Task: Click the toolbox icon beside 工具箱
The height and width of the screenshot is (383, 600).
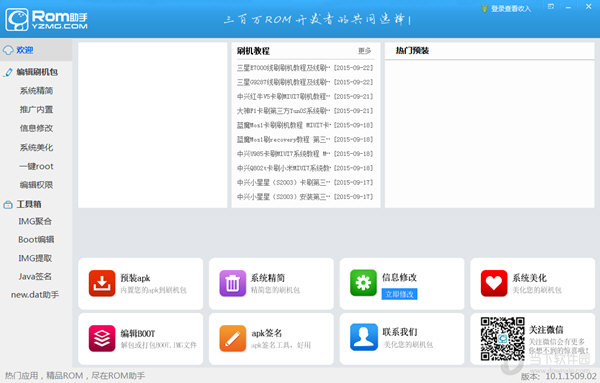Action: (8, 205)
